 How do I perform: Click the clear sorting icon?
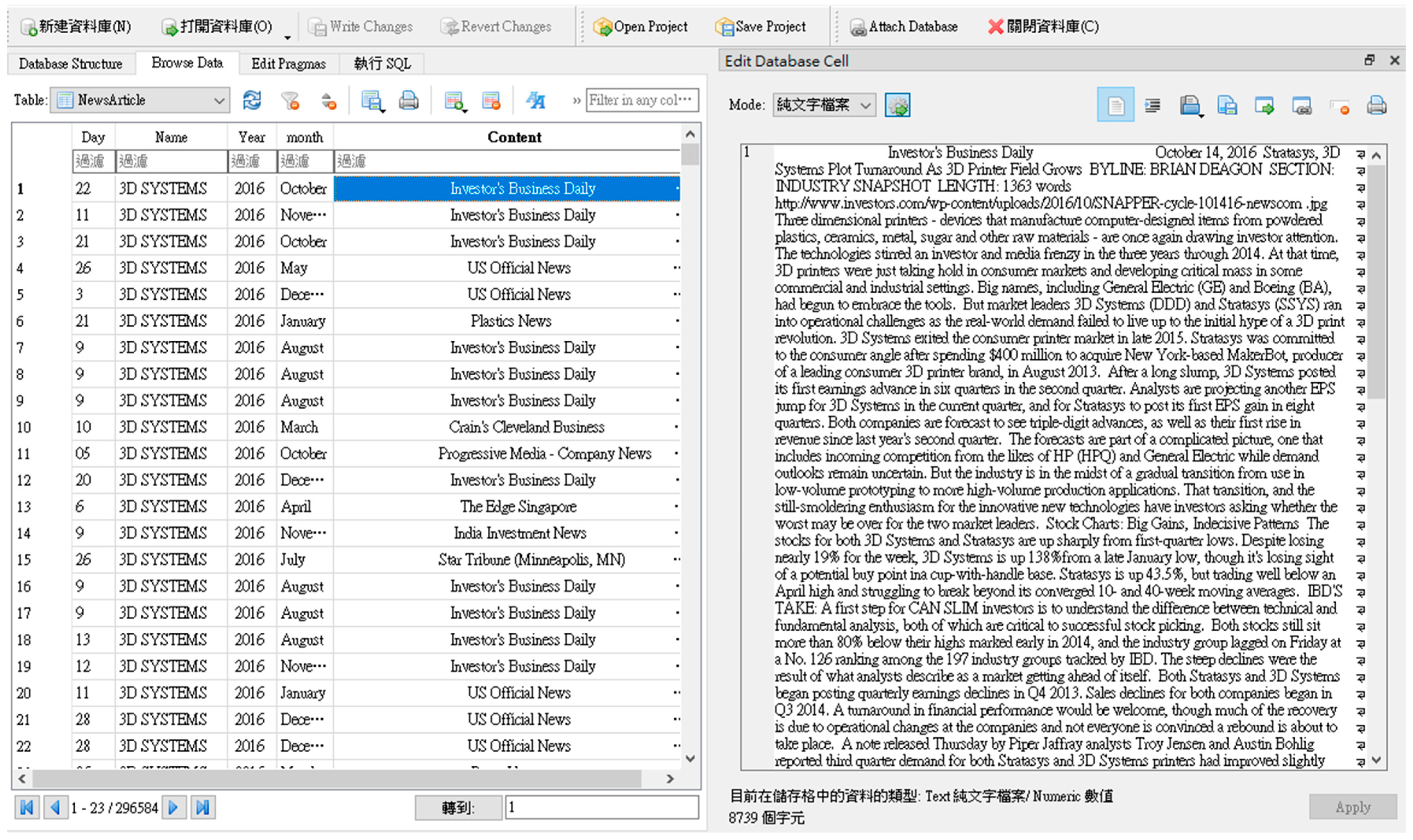click(x=328, y=101)
